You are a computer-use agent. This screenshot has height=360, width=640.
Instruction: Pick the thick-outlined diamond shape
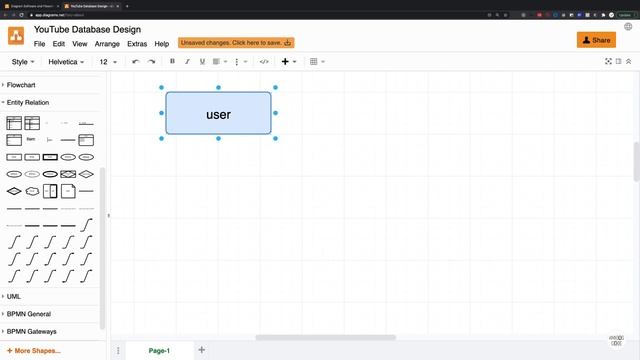[14, 191]
